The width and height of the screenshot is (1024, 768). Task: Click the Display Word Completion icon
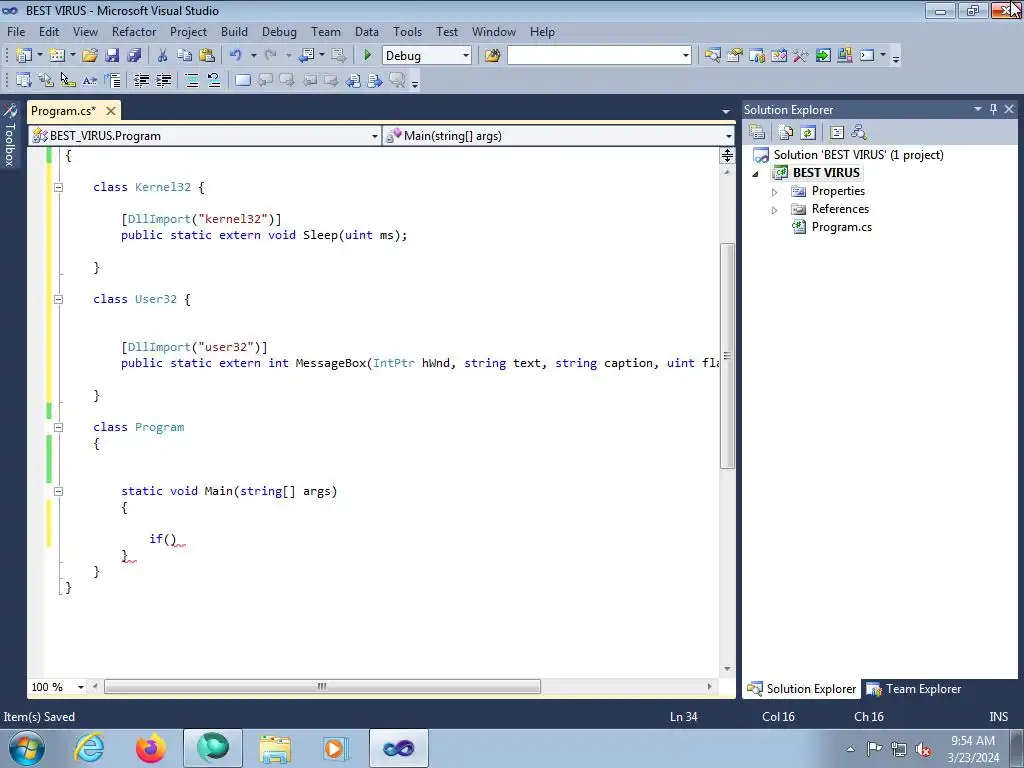click(89, 80)
